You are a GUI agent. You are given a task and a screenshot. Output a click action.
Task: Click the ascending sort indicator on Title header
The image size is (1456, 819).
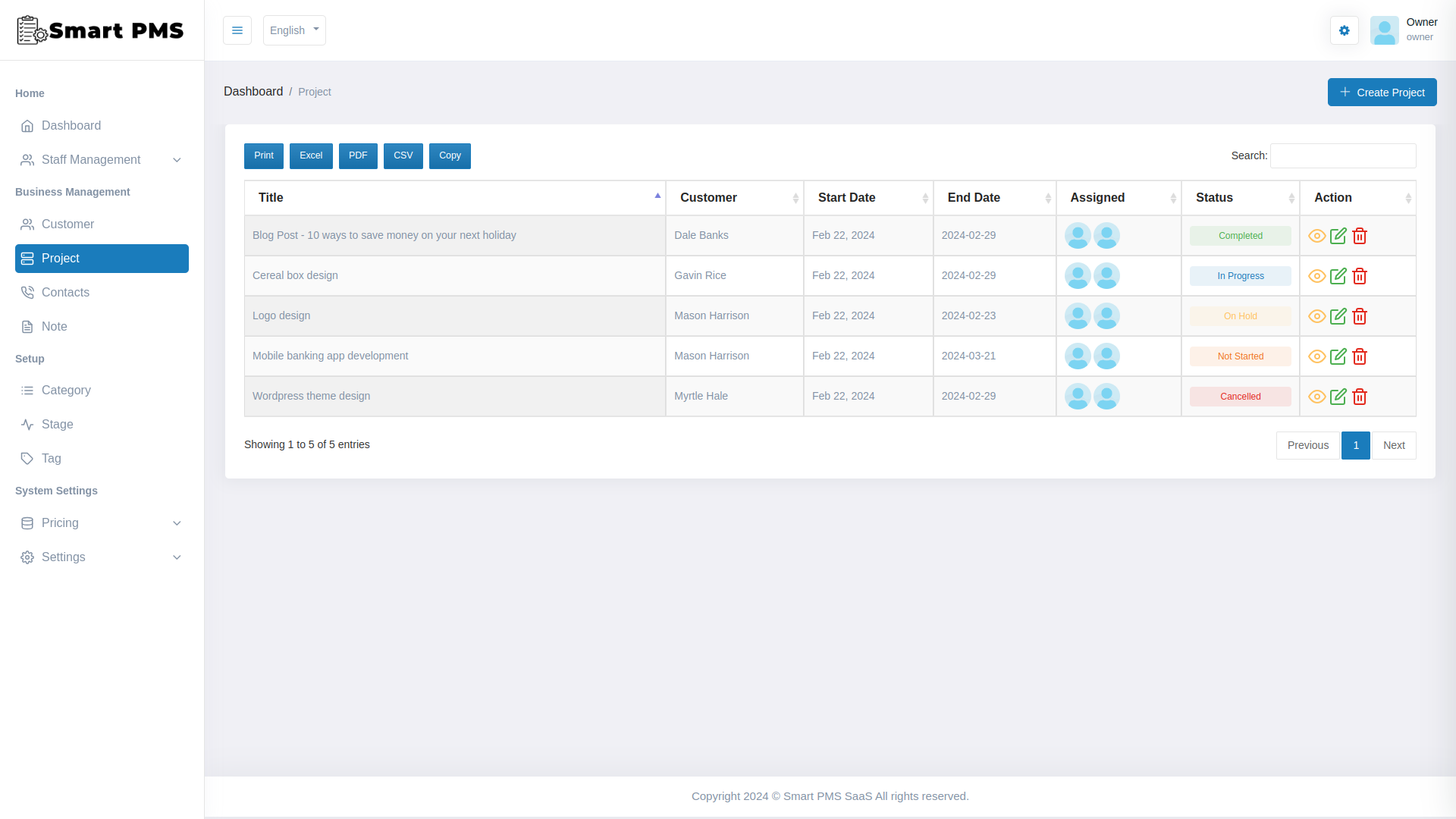[x=657, y=195]
